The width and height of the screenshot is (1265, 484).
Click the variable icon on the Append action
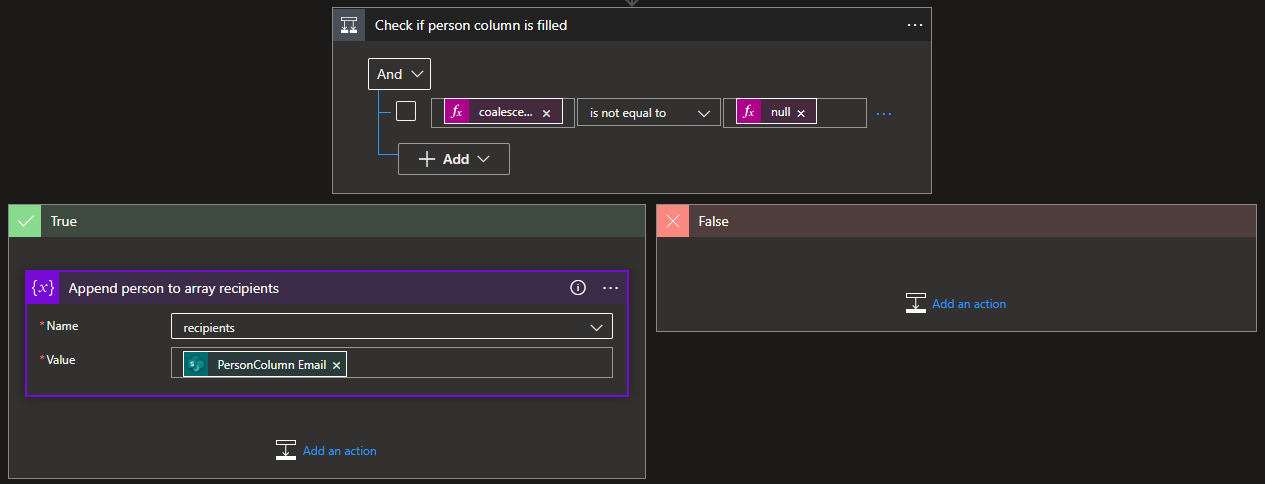pos(43,288)
